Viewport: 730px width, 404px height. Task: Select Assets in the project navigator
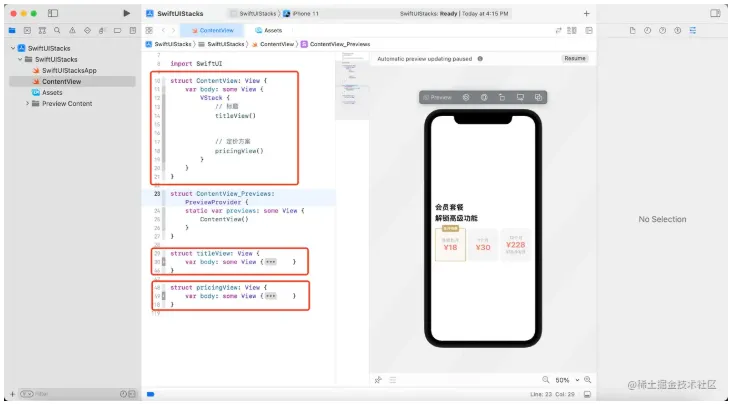pyautogui.click(x=47, y=93)
